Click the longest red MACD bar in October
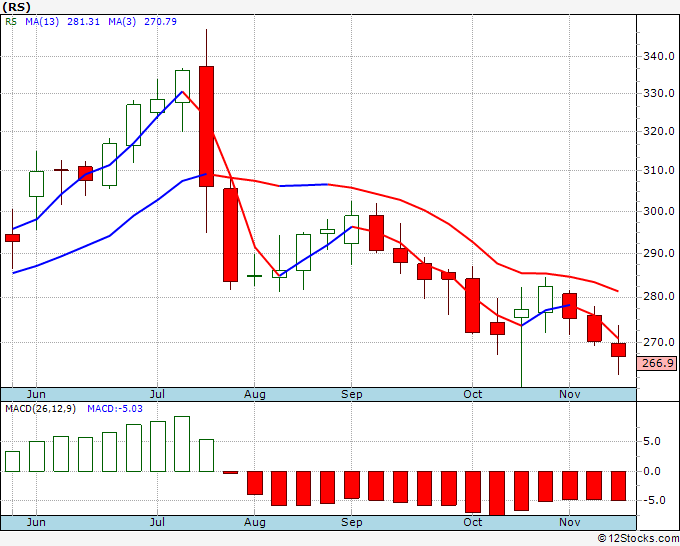The image size is (680, 546). pos(497,493)
